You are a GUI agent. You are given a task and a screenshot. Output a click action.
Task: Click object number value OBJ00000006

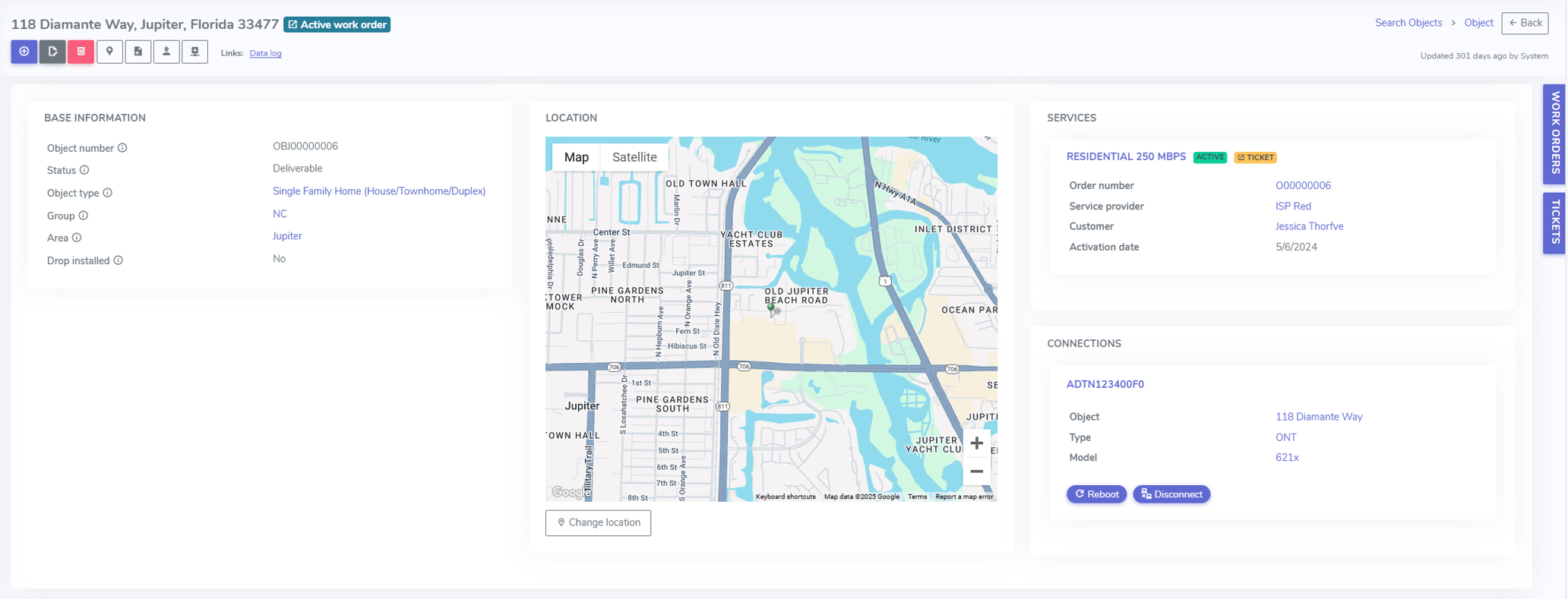[x=305, y=147]
